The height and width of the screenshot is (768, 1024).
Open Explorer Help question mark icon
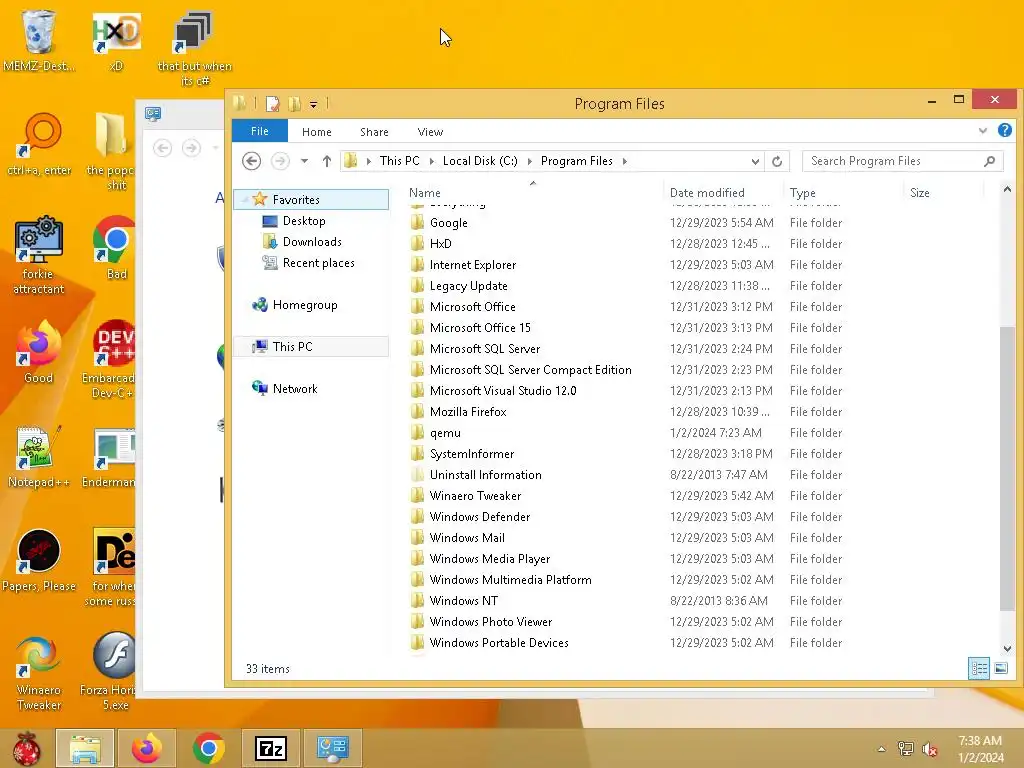click(x=1004, y=131)
